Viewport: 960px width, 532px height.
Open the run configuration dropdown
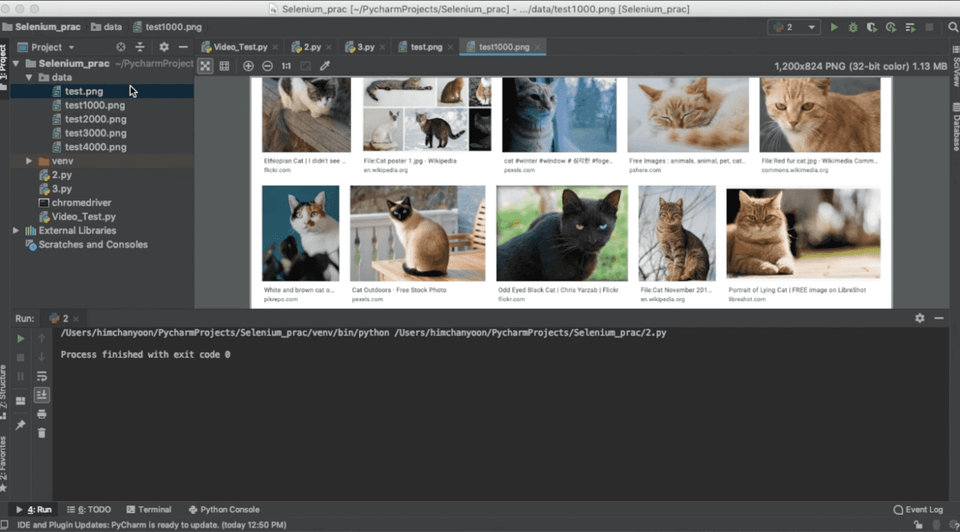(794, 27)
